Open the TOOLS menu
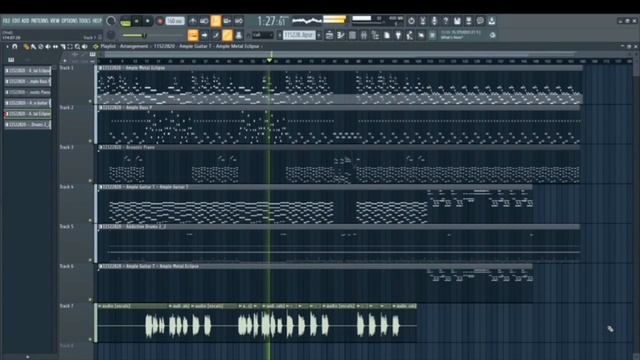Image resolution: width=640 pixels, height=360 pixels. pos(85,21)
